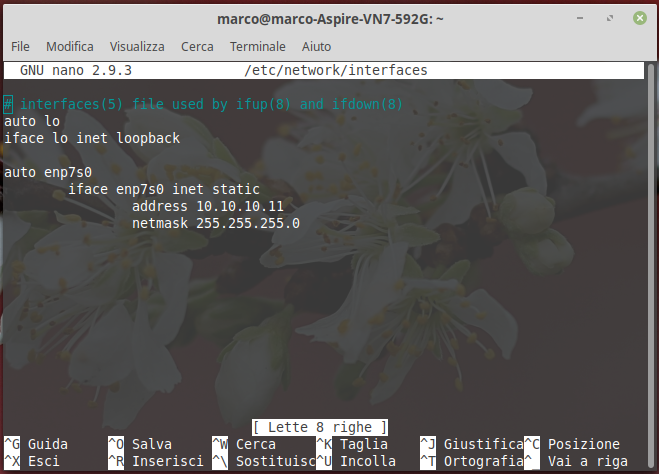
Task: Click the ^R Inserisci shortcut hint
Action: [156, 461]
